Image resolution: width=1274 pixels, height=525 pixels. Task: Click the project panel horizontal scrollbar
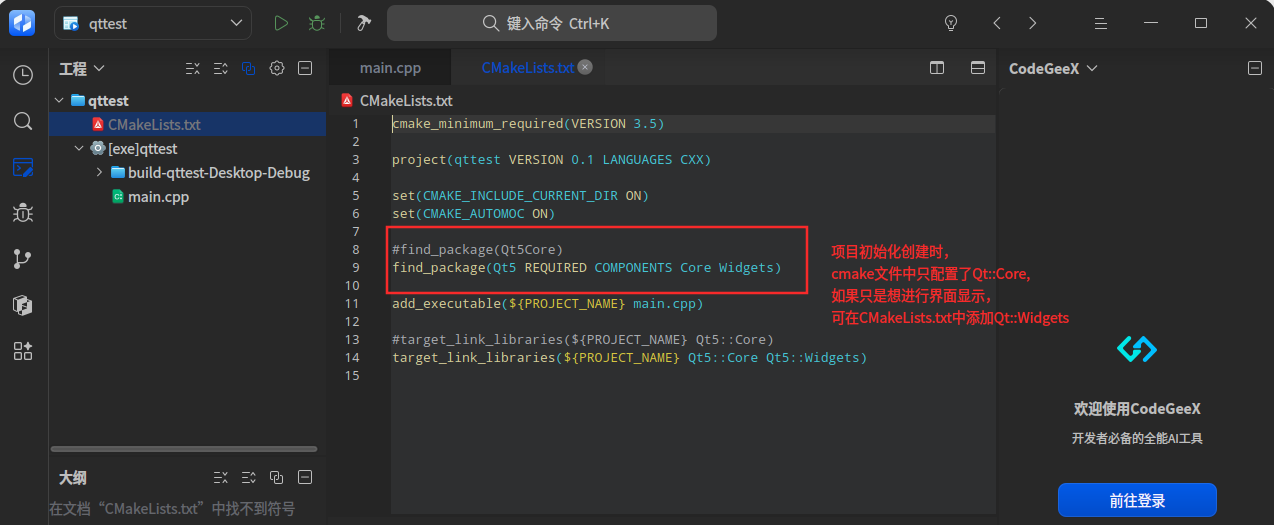pos(184,449)
